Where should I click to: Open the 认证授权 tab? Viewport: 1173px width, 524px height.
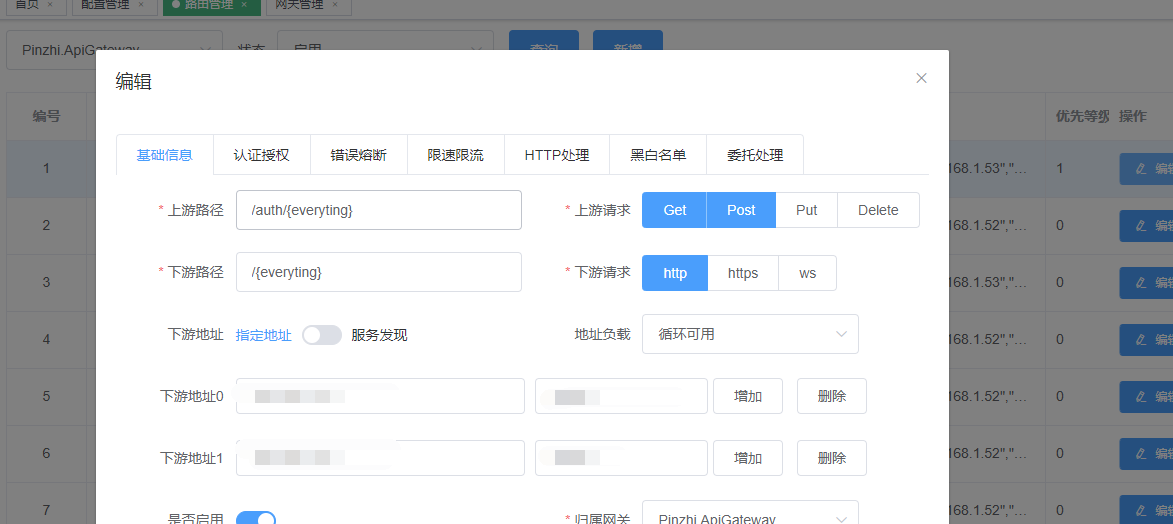(x=261, y=155)
